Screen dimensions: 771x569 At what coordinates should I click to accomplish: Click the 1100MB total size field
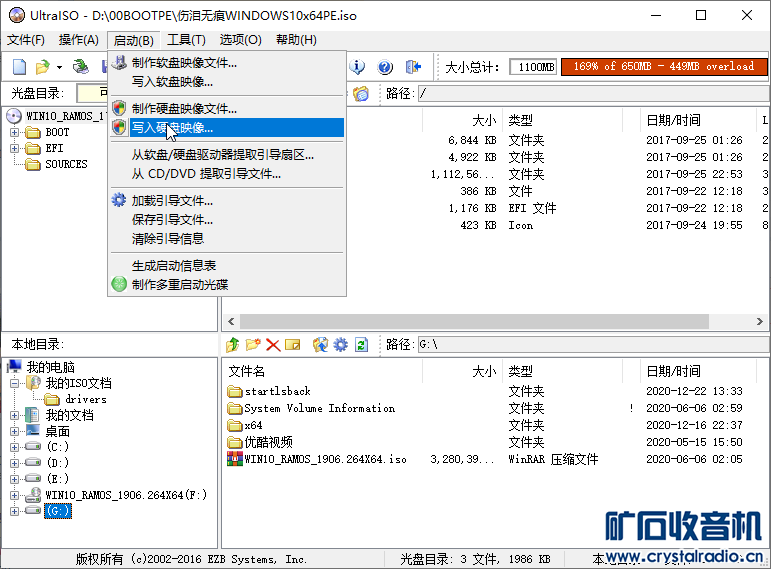click(x=533, y=67)
